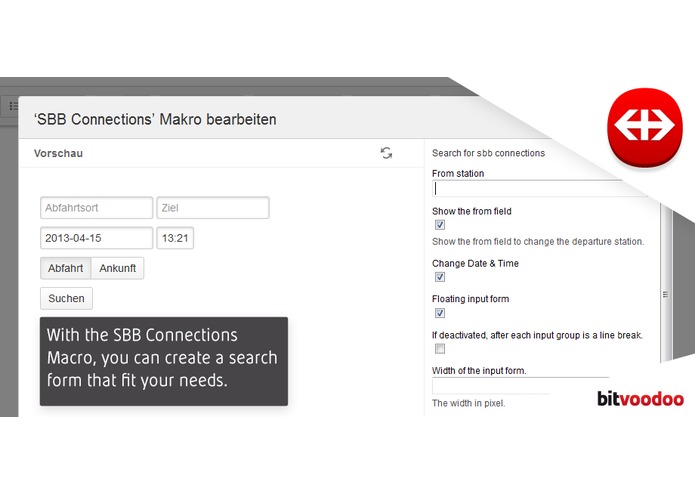Click the Width of the input form label
695x494 pixels.
tap(479, 370)
